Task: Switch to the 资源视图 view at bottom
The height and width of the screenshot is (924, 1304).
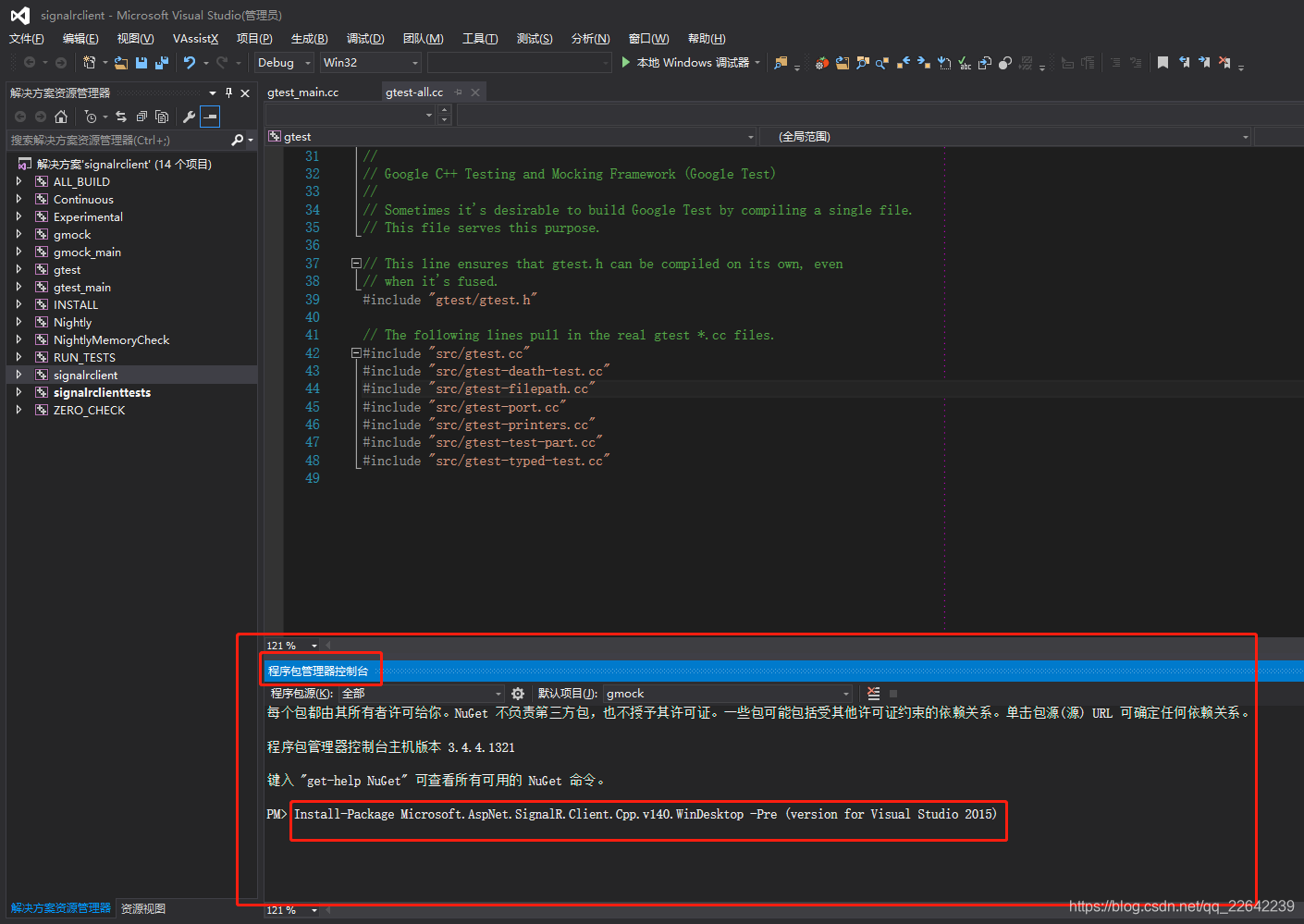Action: pyautogui.click(x=142, y=908)
